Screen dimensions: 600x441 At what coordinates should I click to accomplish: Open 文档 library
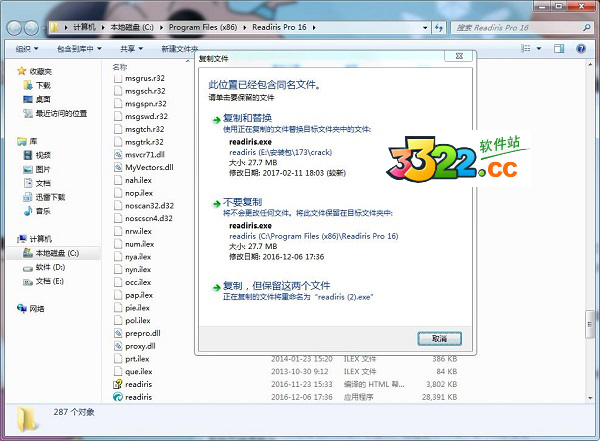(38, 183)
